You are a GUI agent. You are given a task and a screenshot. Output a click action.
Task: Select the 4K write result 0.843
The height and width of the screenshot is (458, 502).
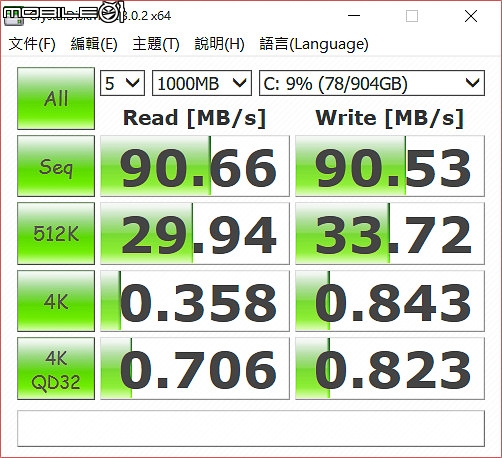[x=390, y=301]
